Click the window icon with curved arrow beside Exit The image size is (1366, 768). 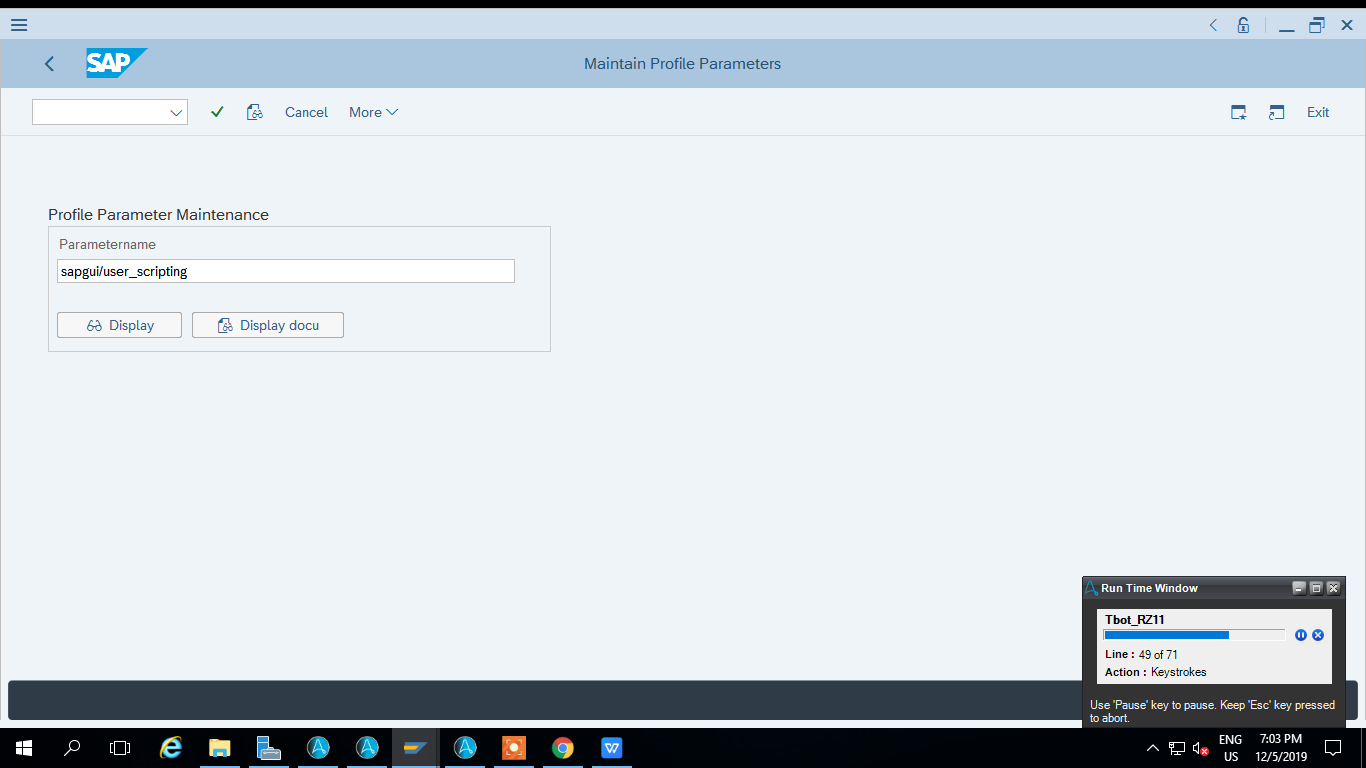pos(1276,112)
